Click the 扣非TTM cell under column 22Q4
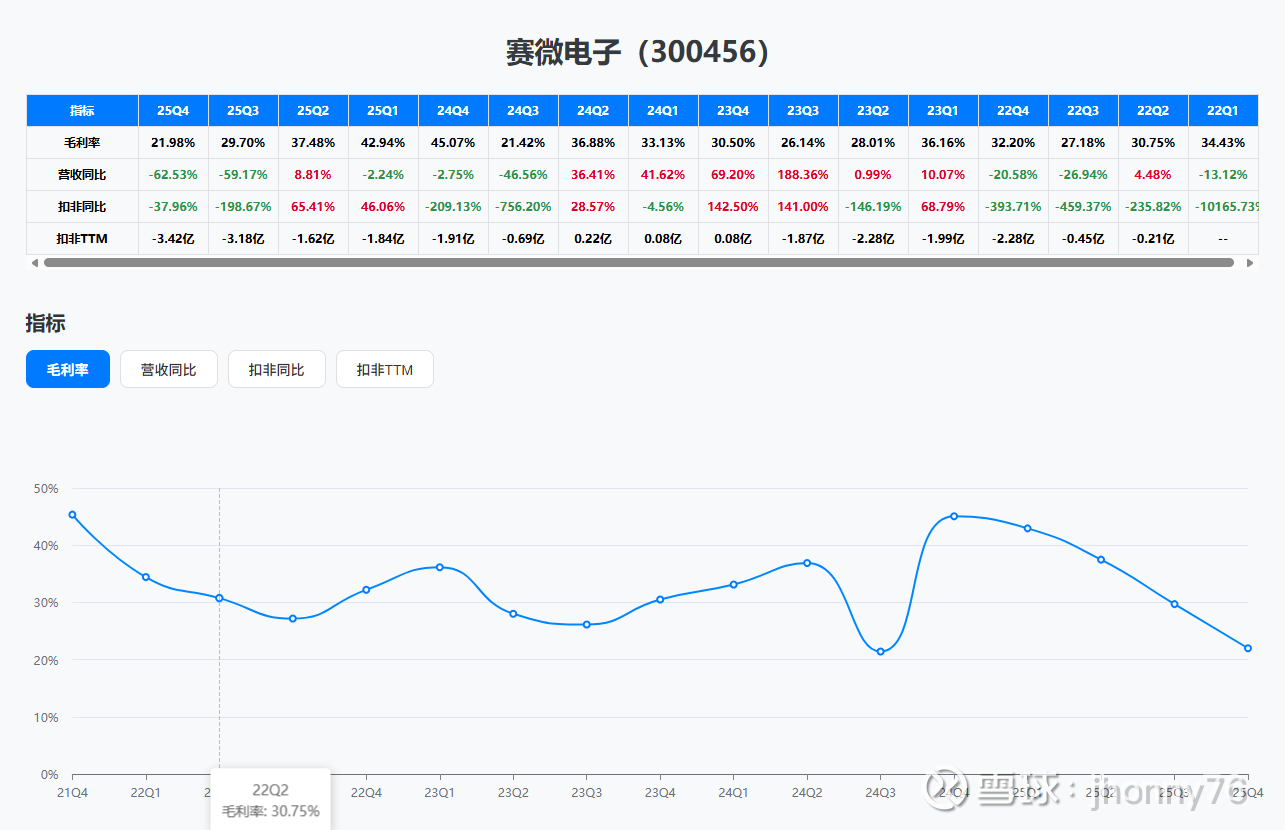 1014,238
